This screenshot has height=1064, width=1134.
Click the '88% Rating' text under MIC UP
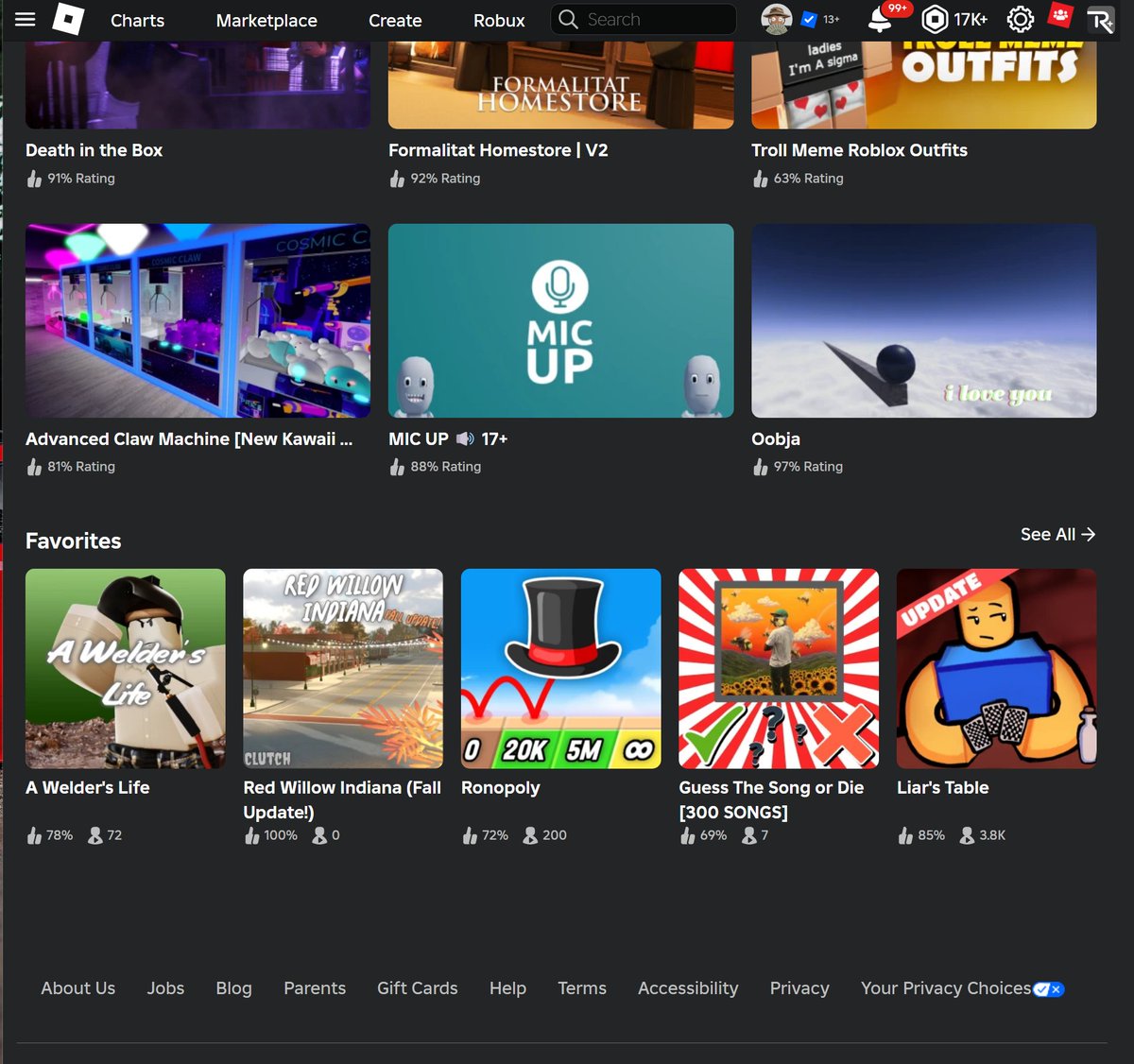tap(445, 467)
